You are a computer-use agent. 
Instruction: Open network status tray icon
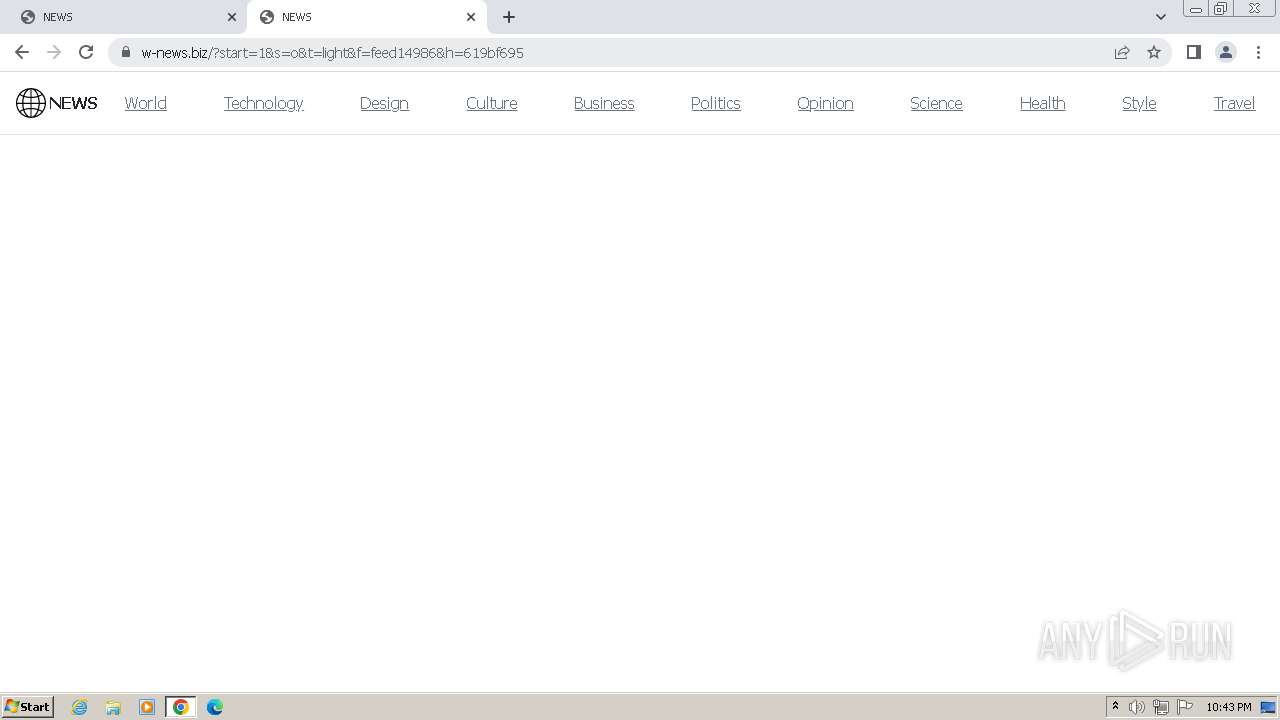pos(1161,707)
